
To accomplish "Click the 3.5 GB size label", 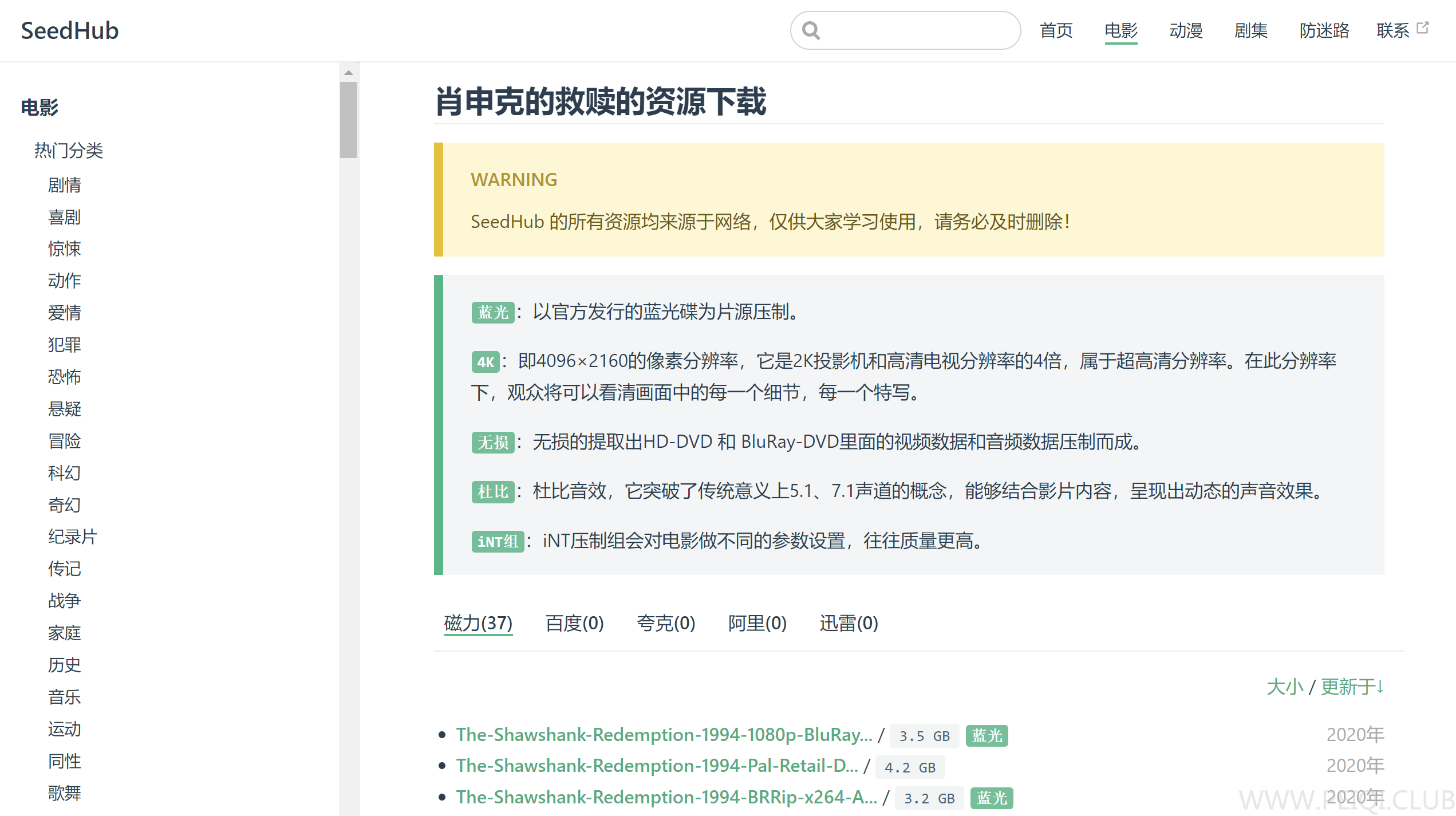I will tap(924, 736).
